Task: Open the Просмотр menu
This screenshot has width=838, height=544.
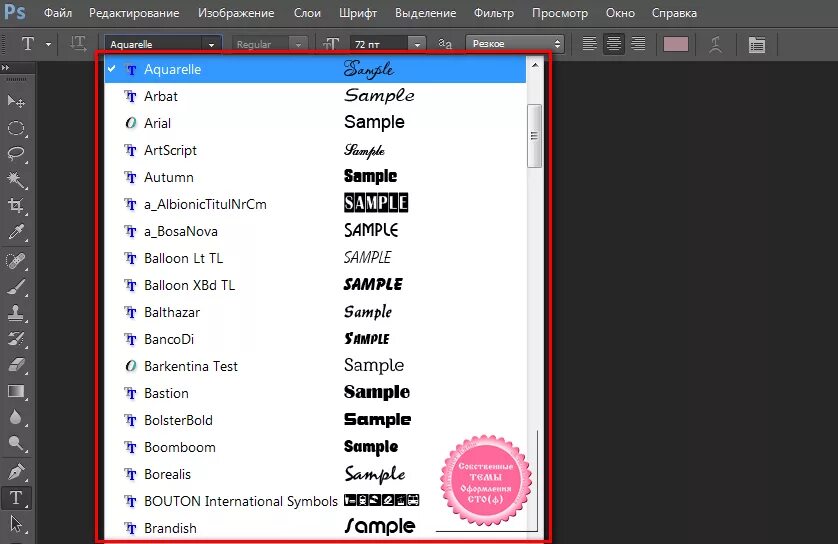Action: tap(560, 13)
